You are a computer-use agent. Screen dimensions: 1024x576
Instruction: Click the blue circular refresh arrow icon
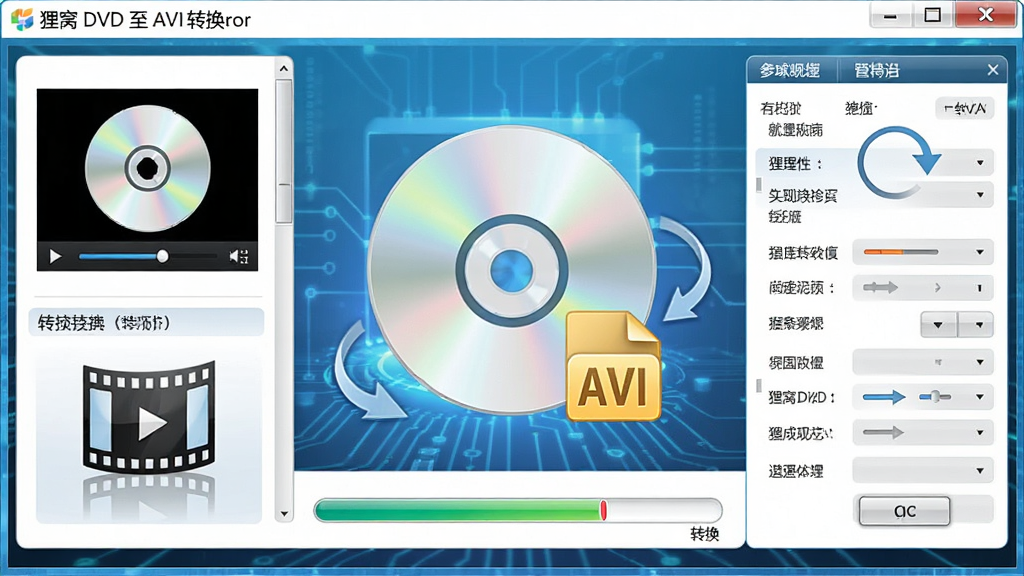coord(897,163)
